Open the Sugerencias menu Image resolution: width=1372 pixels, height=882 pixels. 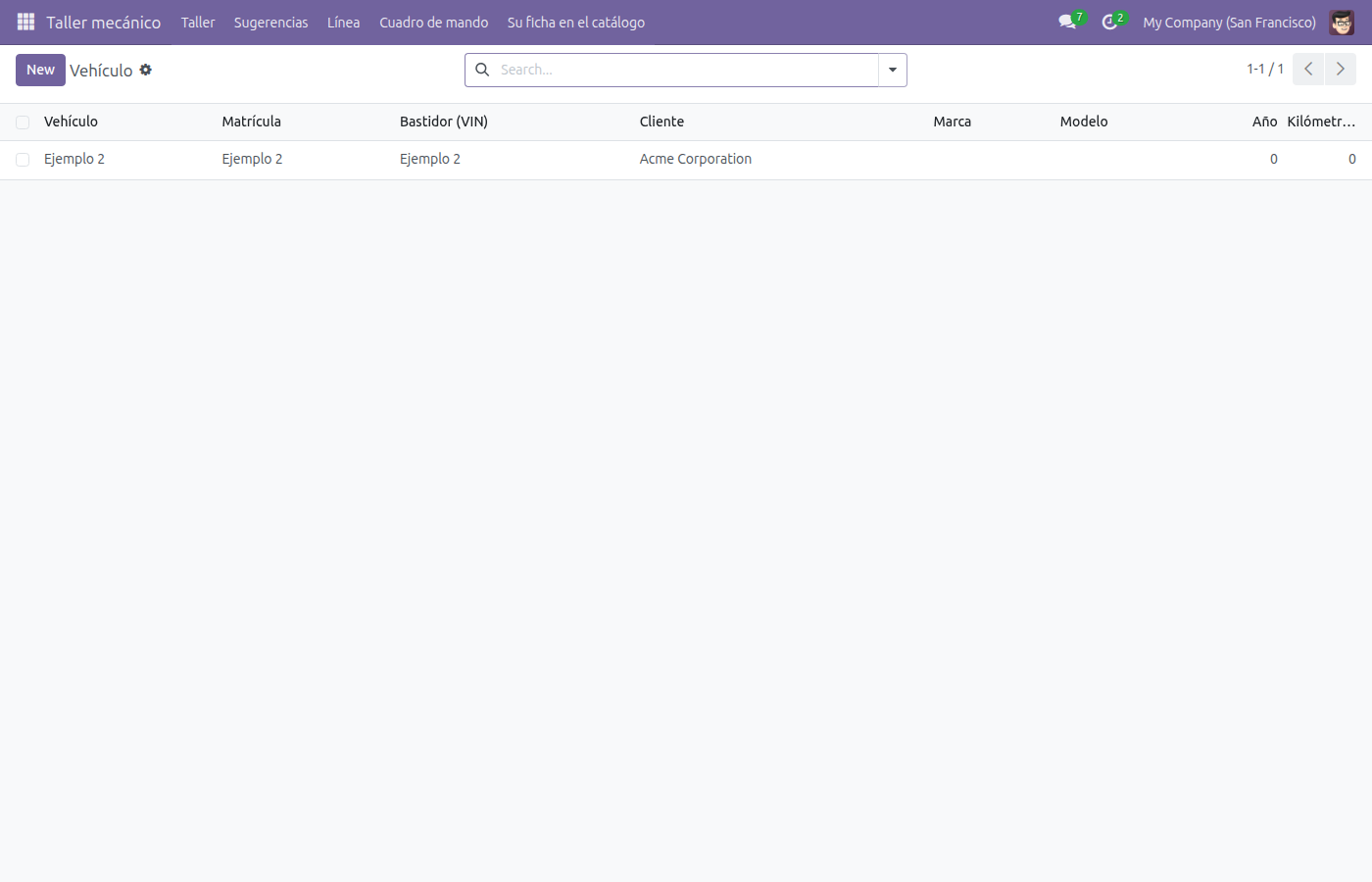pos(270,22)
